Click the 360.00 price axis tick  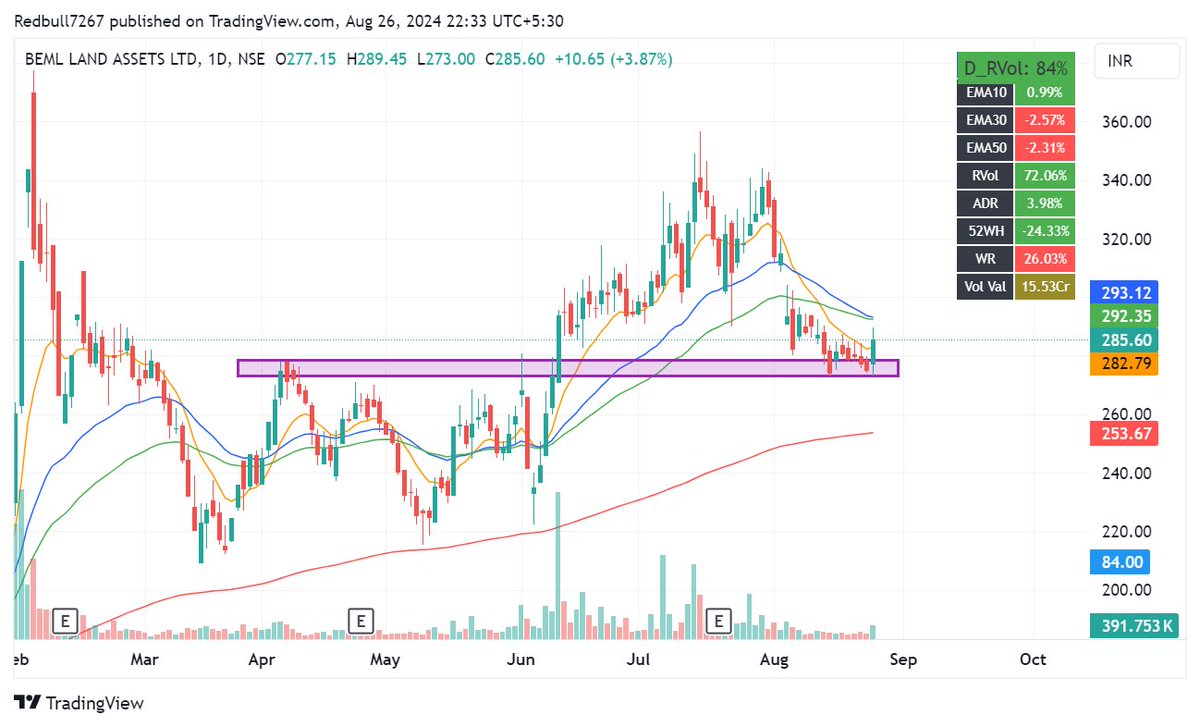1126,122
